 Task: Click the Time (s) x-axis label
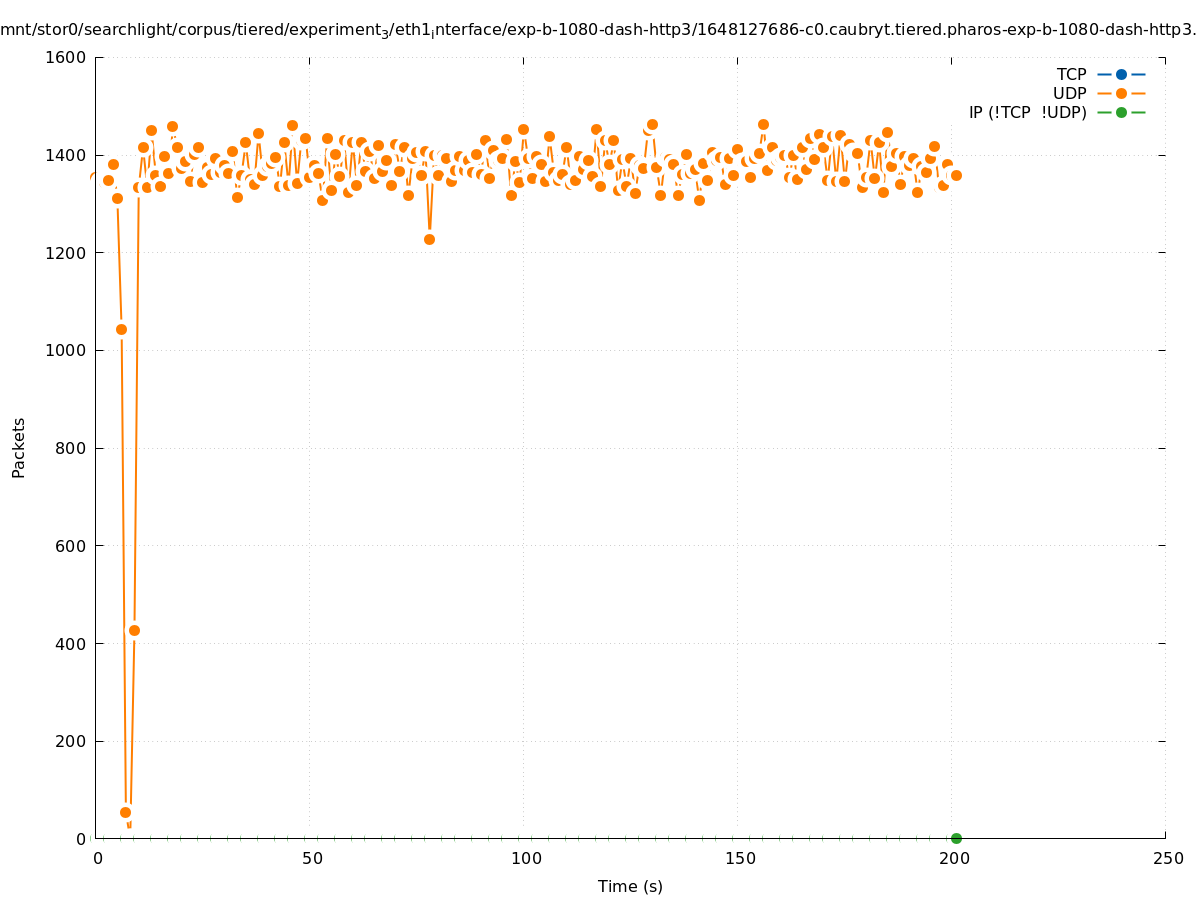[630, 886]
